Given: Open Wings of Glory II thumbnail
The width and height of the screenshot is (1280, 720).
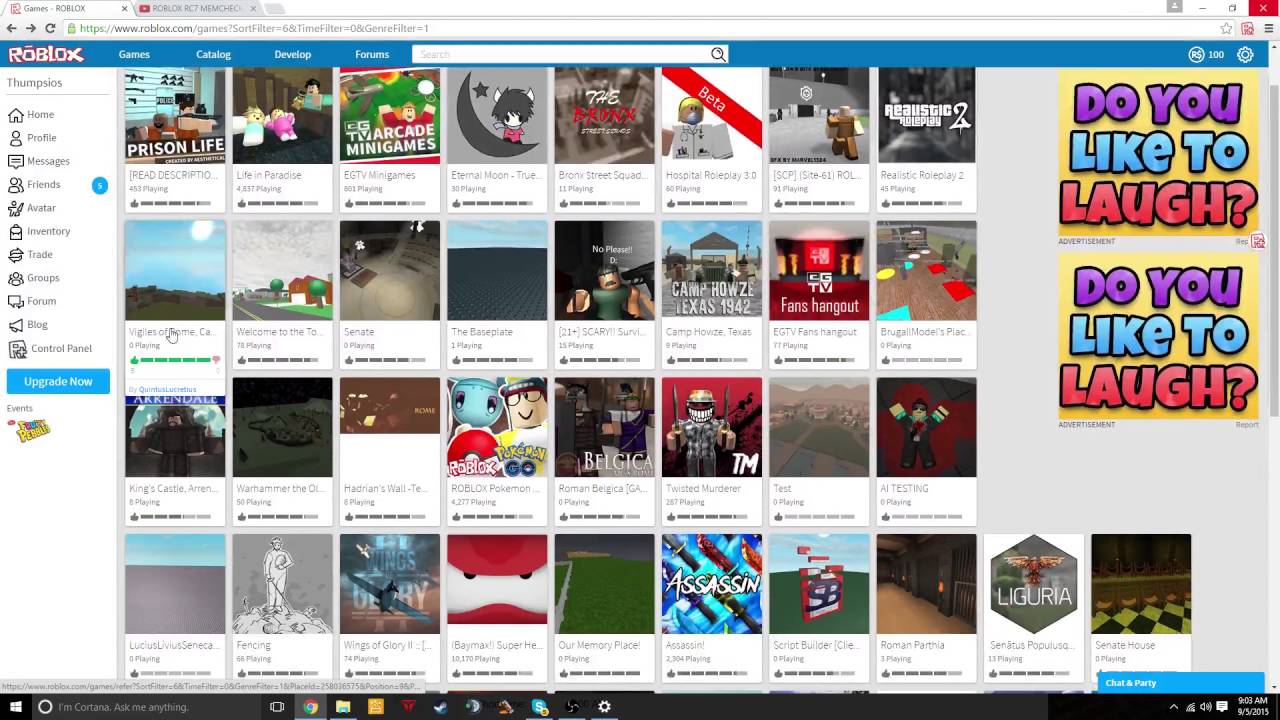Looking at the screenshot, I should click(390, 584).
